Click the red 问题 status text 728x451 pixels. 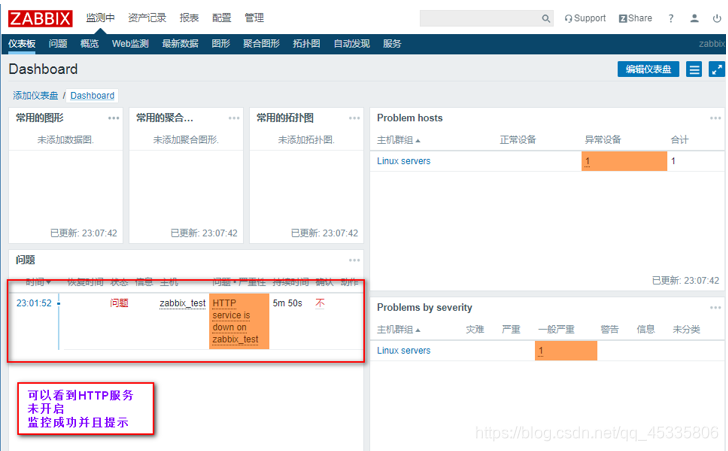click(x=119, y=303)
